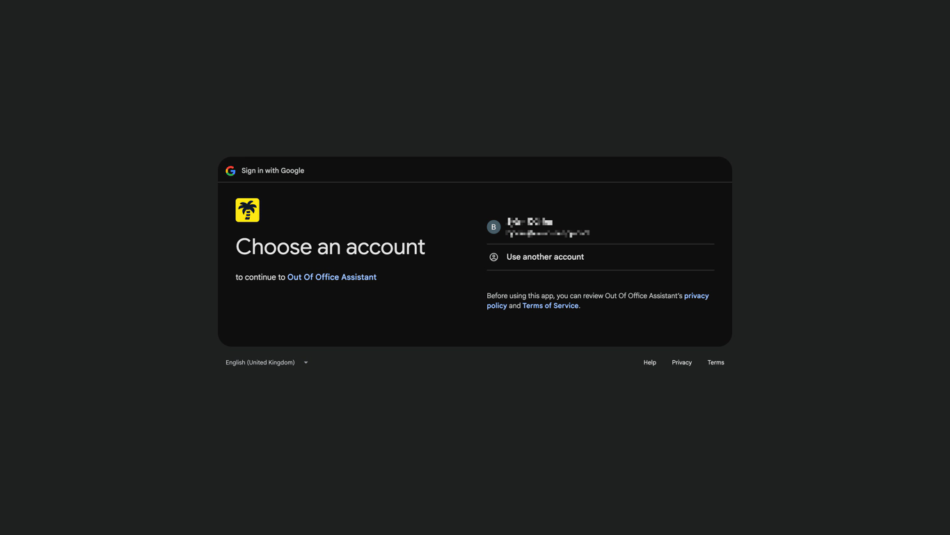Open the Out Of Office Assistant link
950x535 pixels.
331,277
